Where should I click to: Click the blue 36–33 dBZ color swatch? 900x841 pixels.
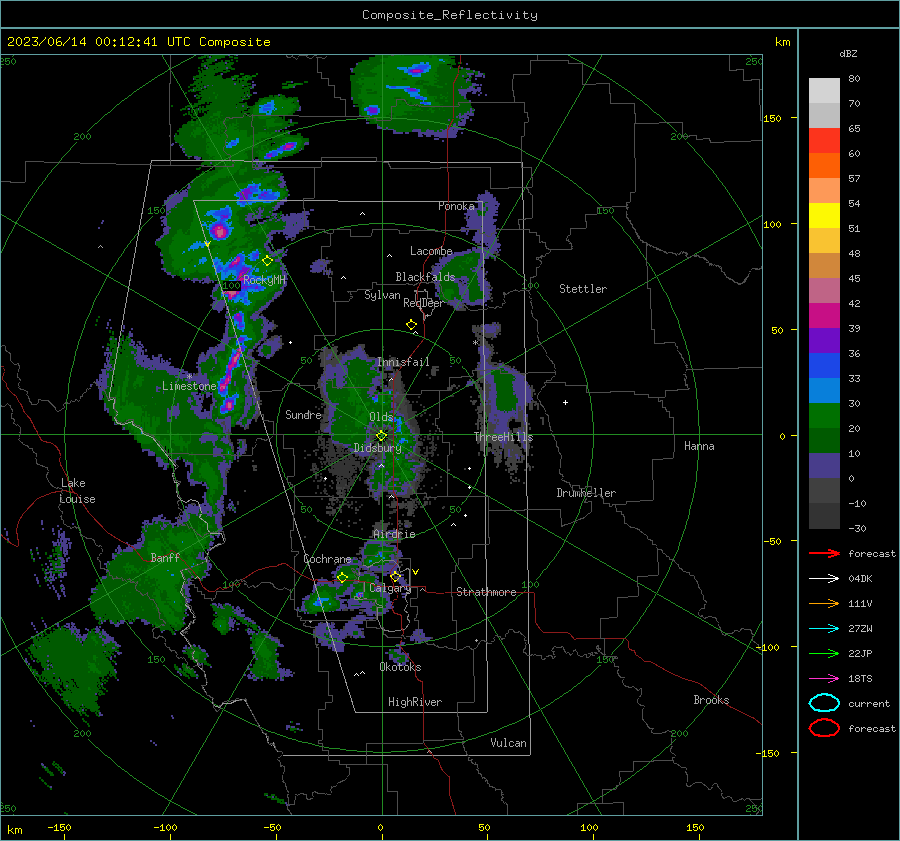pos(824,365)
